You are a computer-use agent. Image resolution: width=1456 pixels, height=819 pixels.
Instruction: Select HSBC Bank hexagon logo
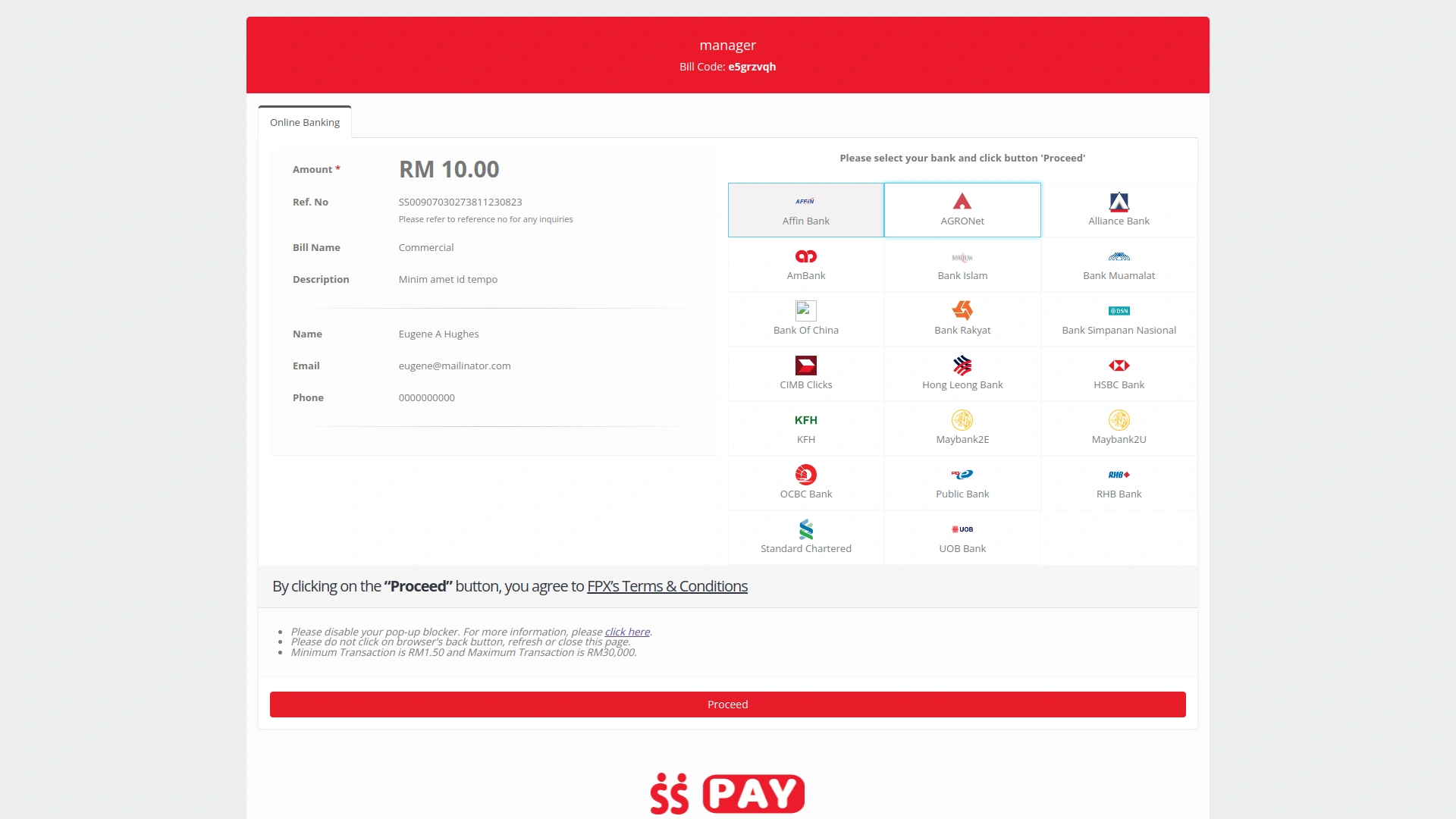1119,366
